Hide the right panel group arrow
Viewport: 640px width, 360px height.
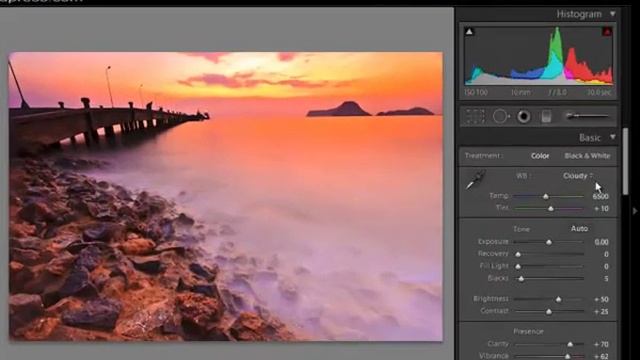(635, 211)
